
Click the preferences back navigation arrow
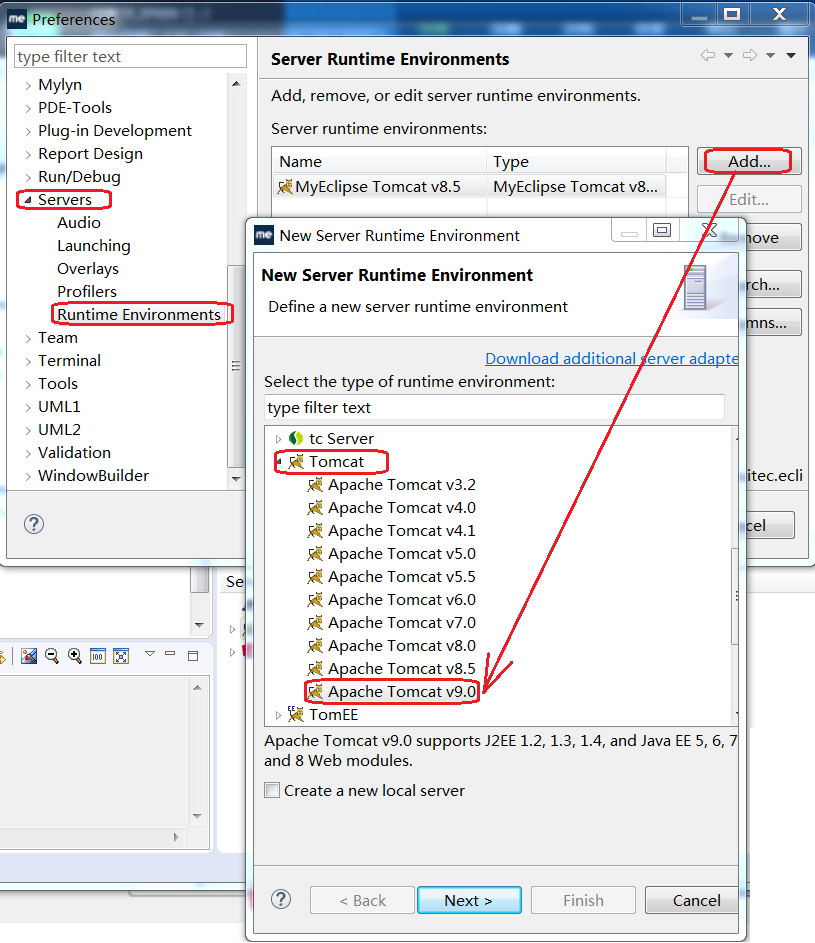(708, 55)
